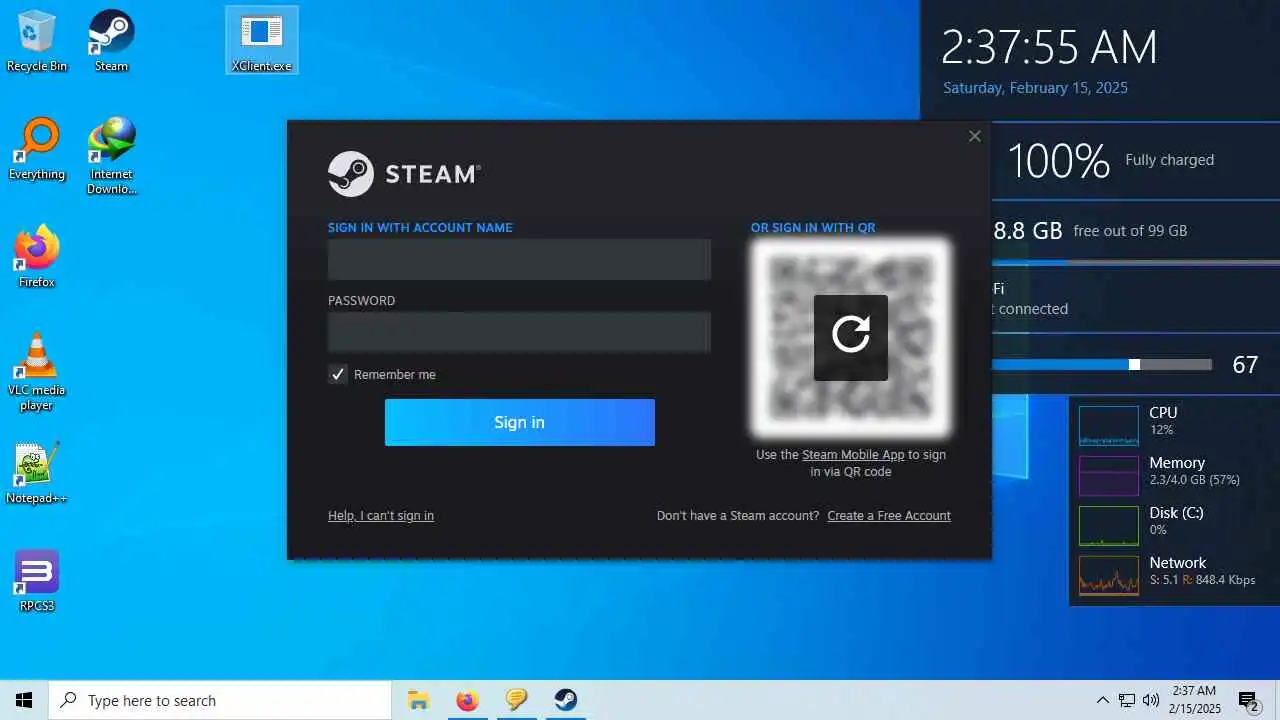1280x720 pixels.
Task: Open the Create a Free Account link
Action: 889,516
